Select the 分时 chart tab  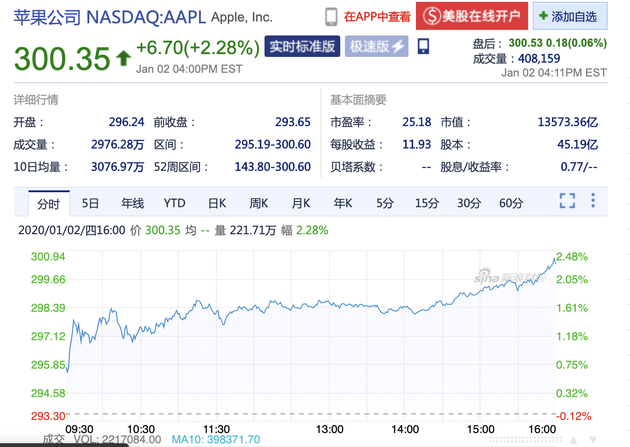[x=48, y=203]
